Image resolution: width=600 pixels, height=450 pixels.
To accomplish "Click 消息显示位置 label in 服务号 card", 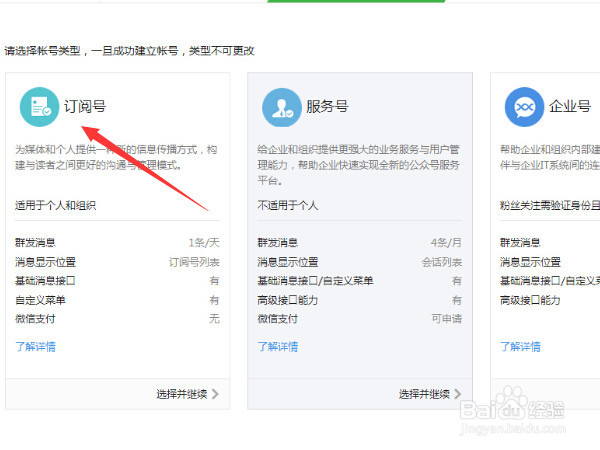I will [288, 262].
